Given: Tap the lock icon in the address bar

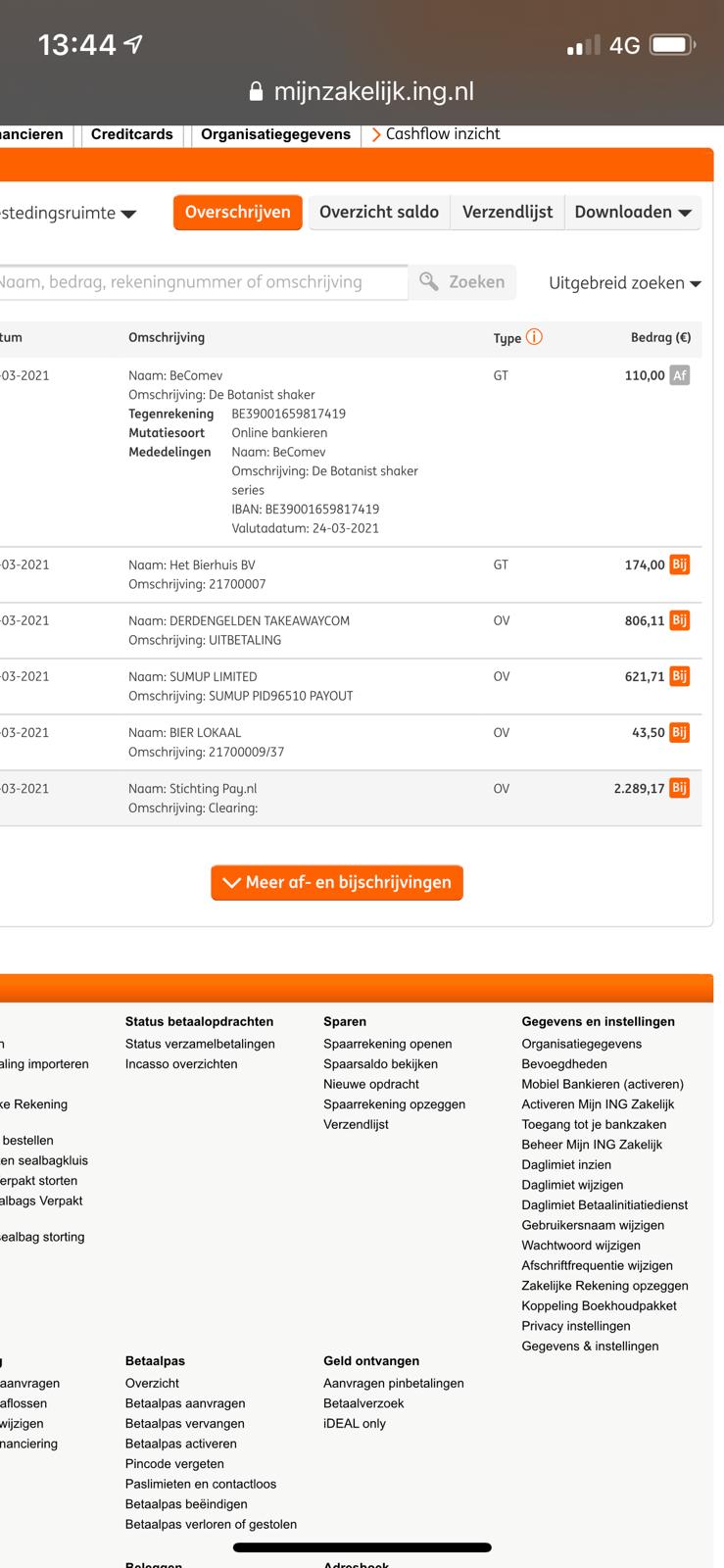Looking at the screenshot, I should (x=257, y=92).
